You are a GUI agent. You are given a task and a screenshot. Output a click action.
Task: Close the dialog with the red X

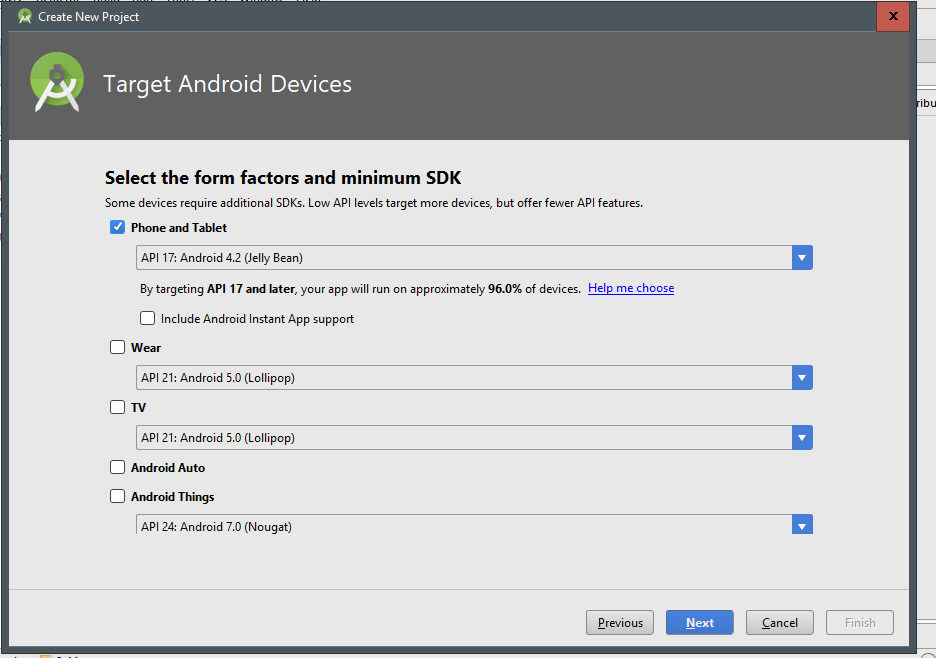[893, 16]
